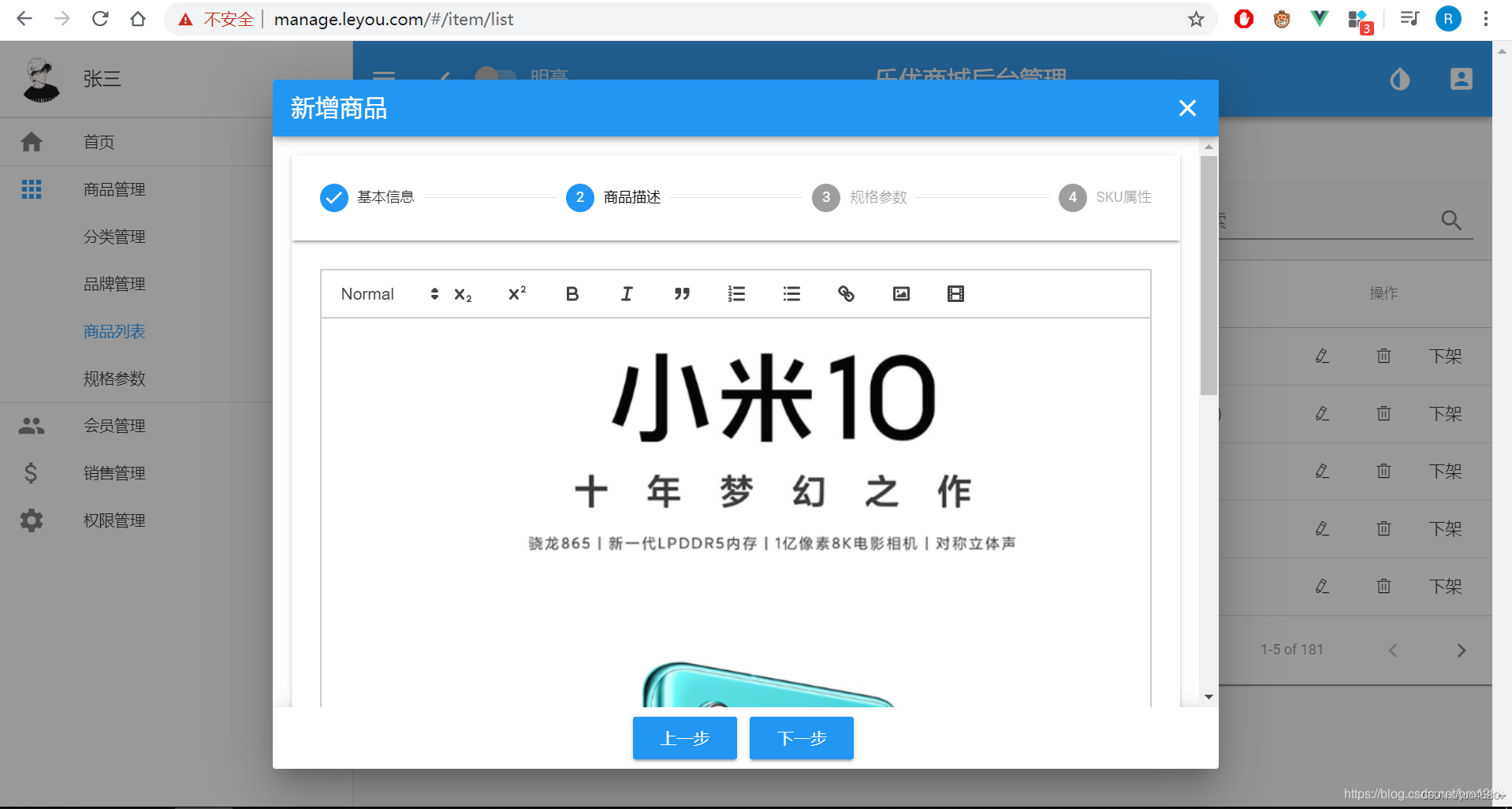The image size is (1512, 809).
Task: Click the 不安全 security warning
Action: coord(217,20)
